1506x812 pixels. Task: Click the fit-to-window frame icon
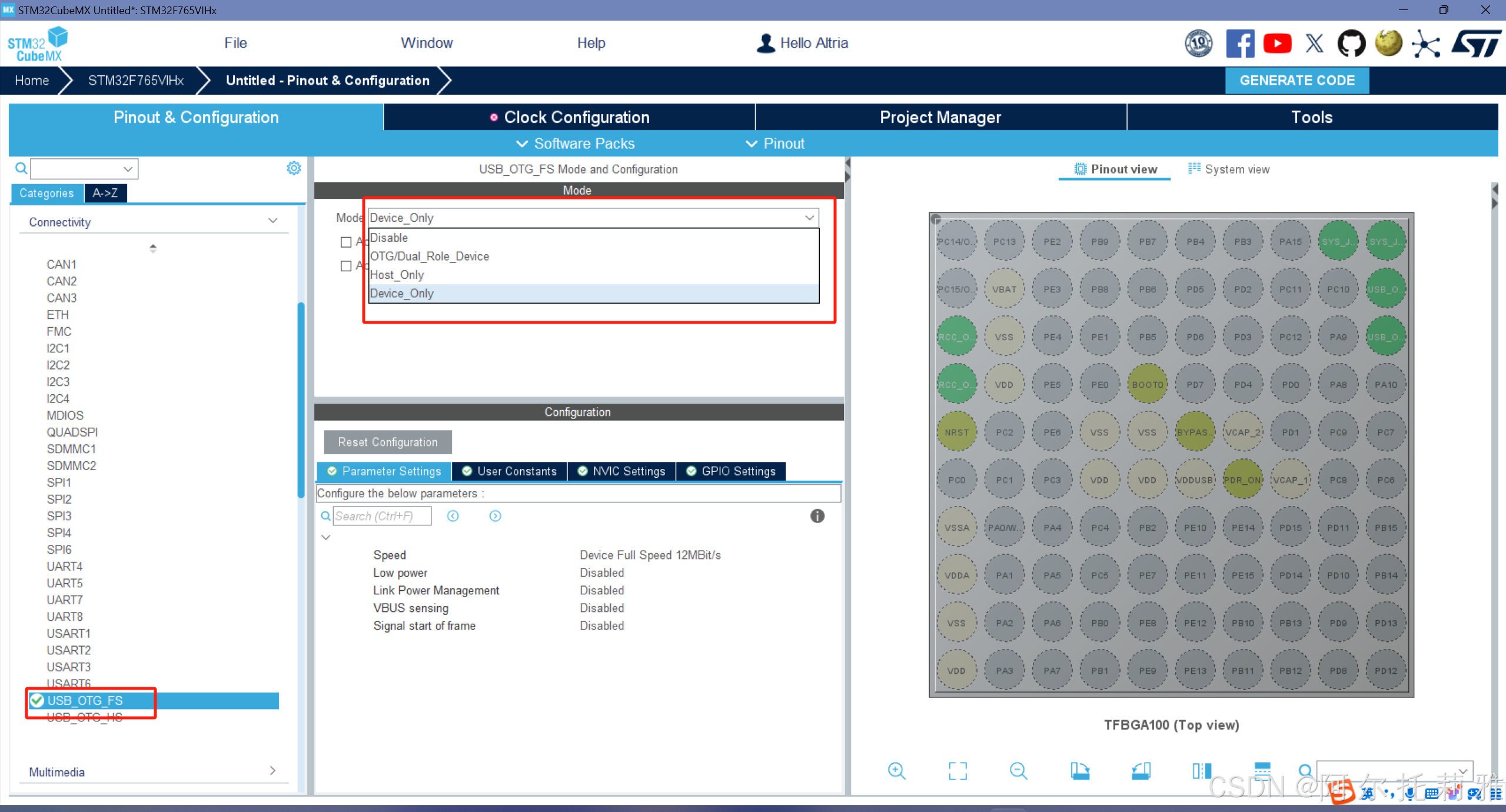958,770
